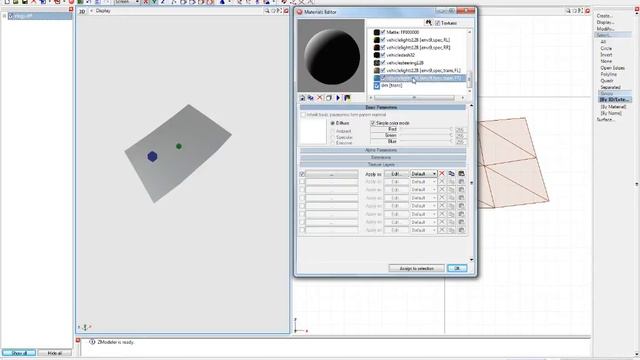Remove texture from first texture layer, red X

[442, 173]
